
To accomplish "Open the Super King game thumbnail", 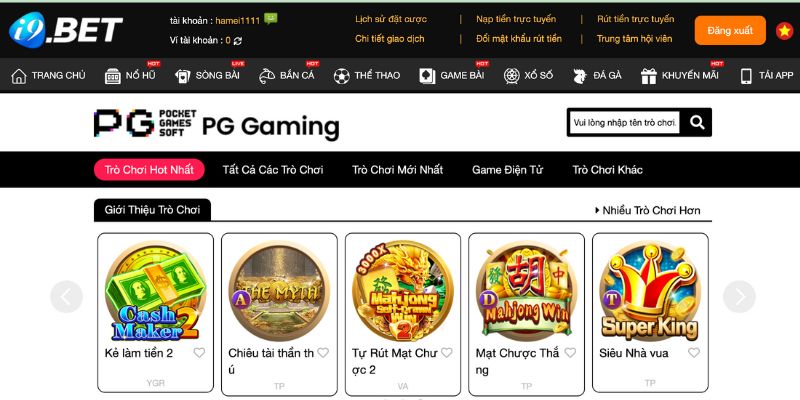I will [649, 291].
